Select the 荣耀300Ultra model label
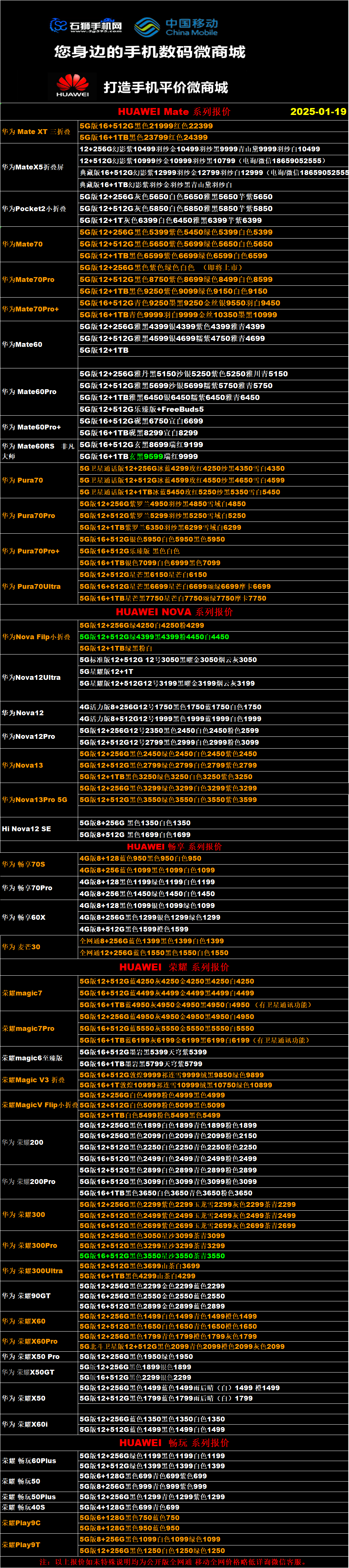 point(32,1270)
